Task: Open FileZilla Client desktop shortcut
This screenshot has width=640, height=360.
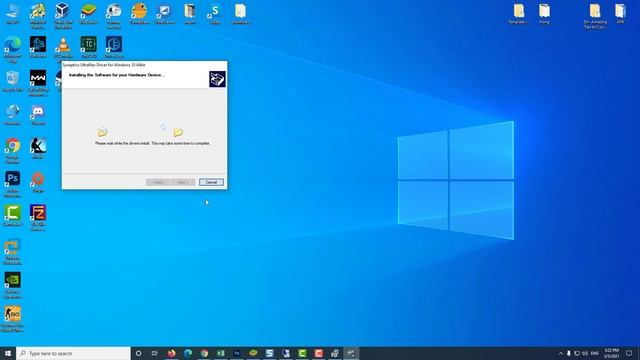Action: [x=38, y=218]
